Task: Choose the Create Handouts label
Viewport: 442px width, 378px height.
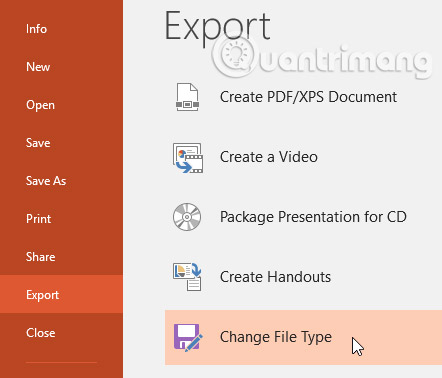Action: coord(275,277)
